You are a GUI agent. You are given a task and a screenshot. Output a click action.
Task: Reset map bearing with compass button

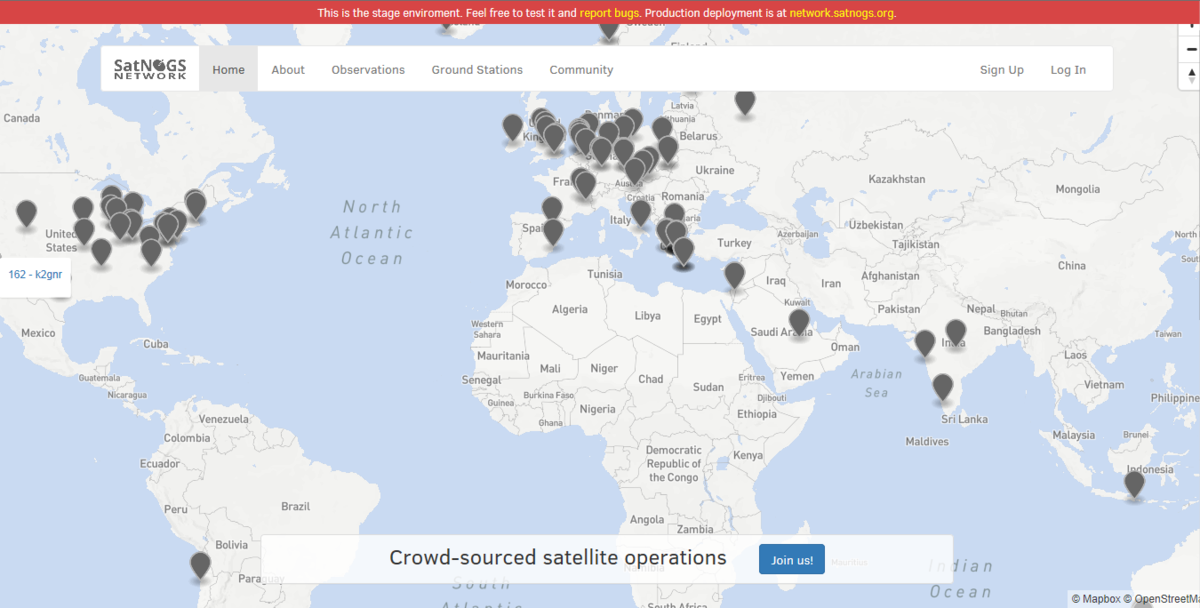point(1191,76)
